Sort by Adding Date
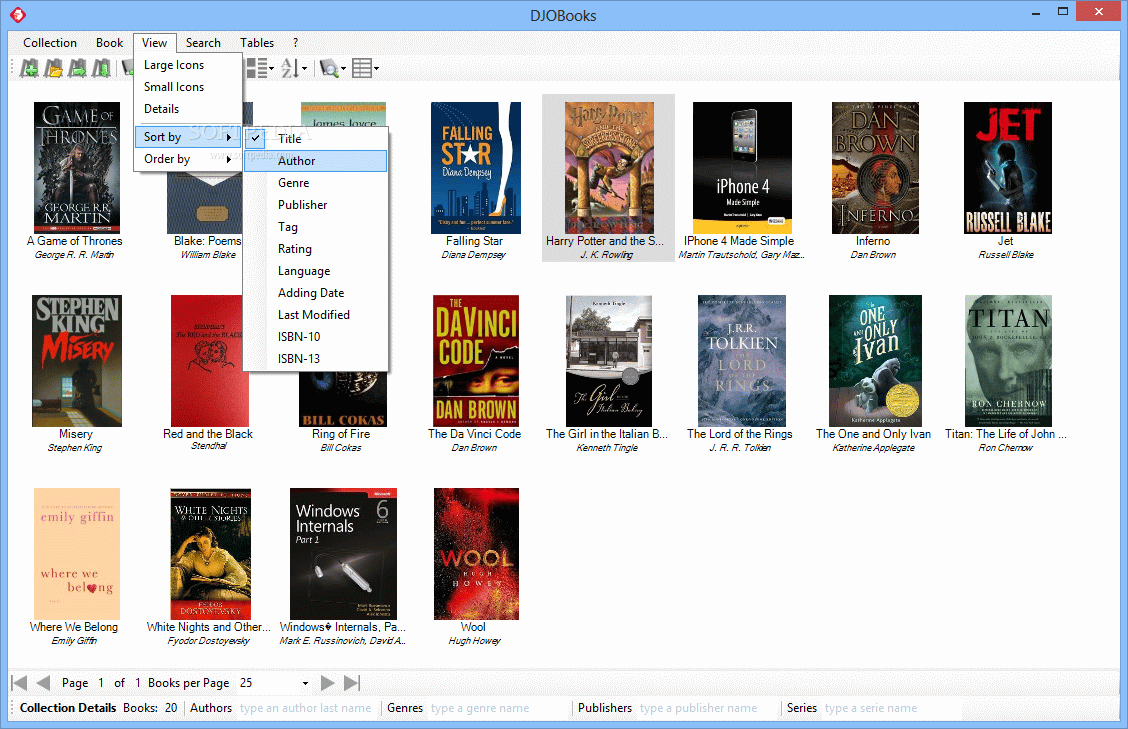This screenshot has height=729, width=1128. pyautogui.click(x=316, y=293)
